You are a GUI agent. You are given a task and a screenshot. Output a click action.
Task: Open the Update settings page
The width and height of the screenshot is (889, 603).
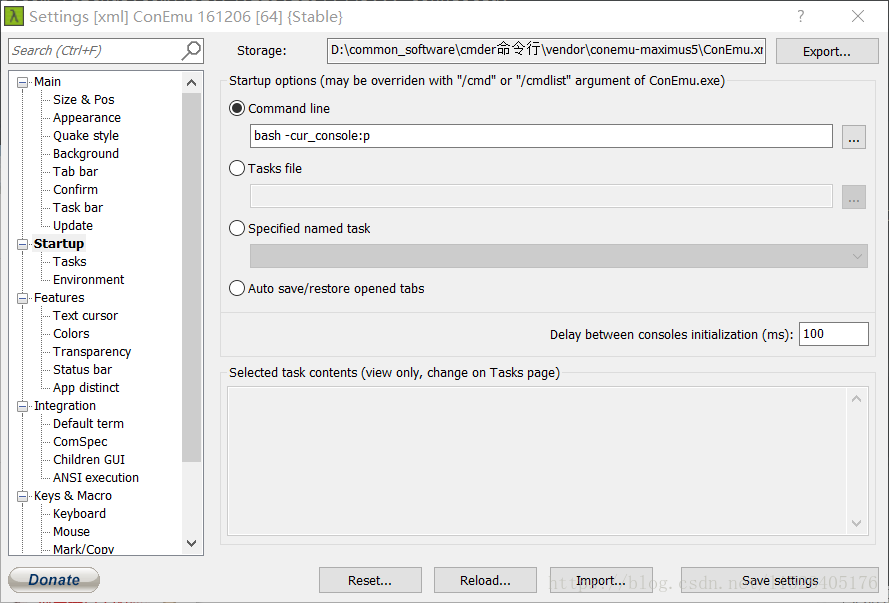pos(73,226)
